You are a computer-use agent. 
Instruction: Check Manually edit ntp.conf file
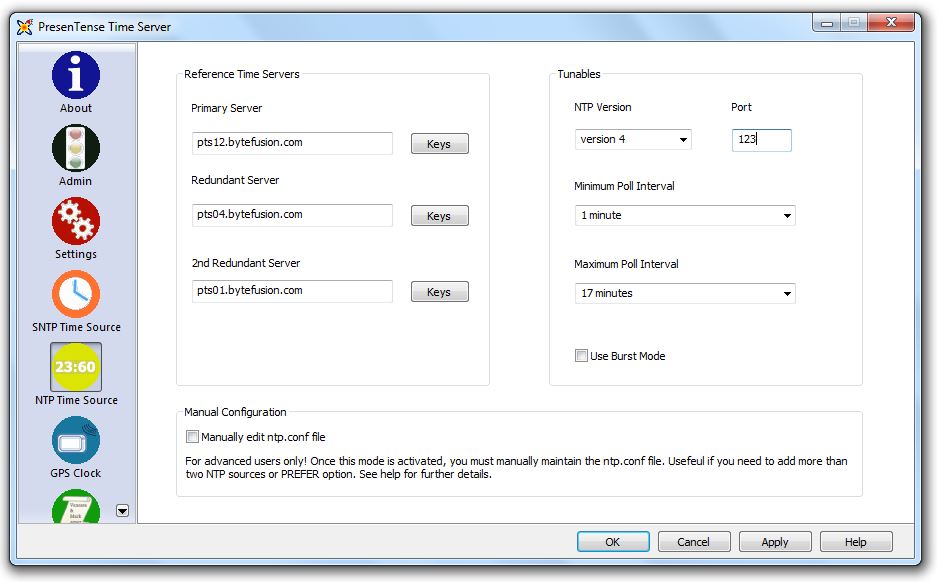(x=190, y=436)
